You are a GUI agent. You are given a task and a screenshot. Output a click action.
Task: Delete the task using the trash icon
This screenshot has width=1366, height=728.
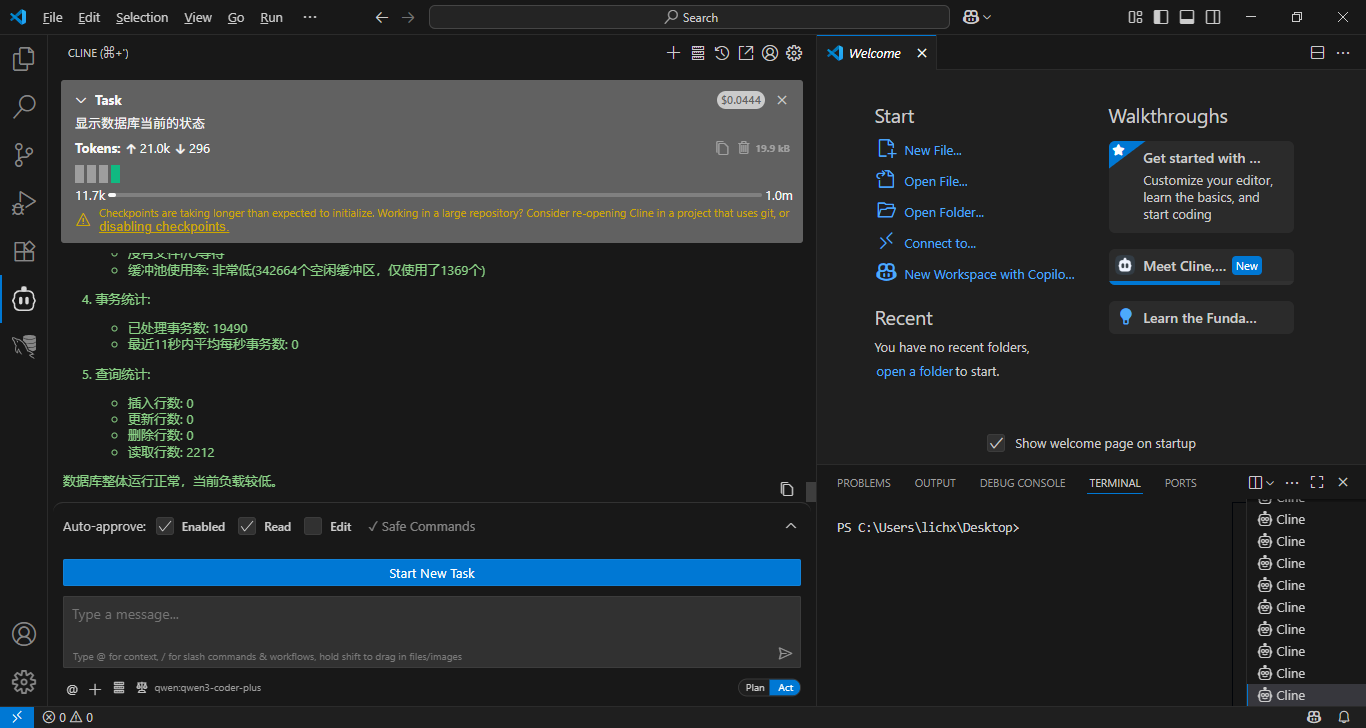pos(744,148)
